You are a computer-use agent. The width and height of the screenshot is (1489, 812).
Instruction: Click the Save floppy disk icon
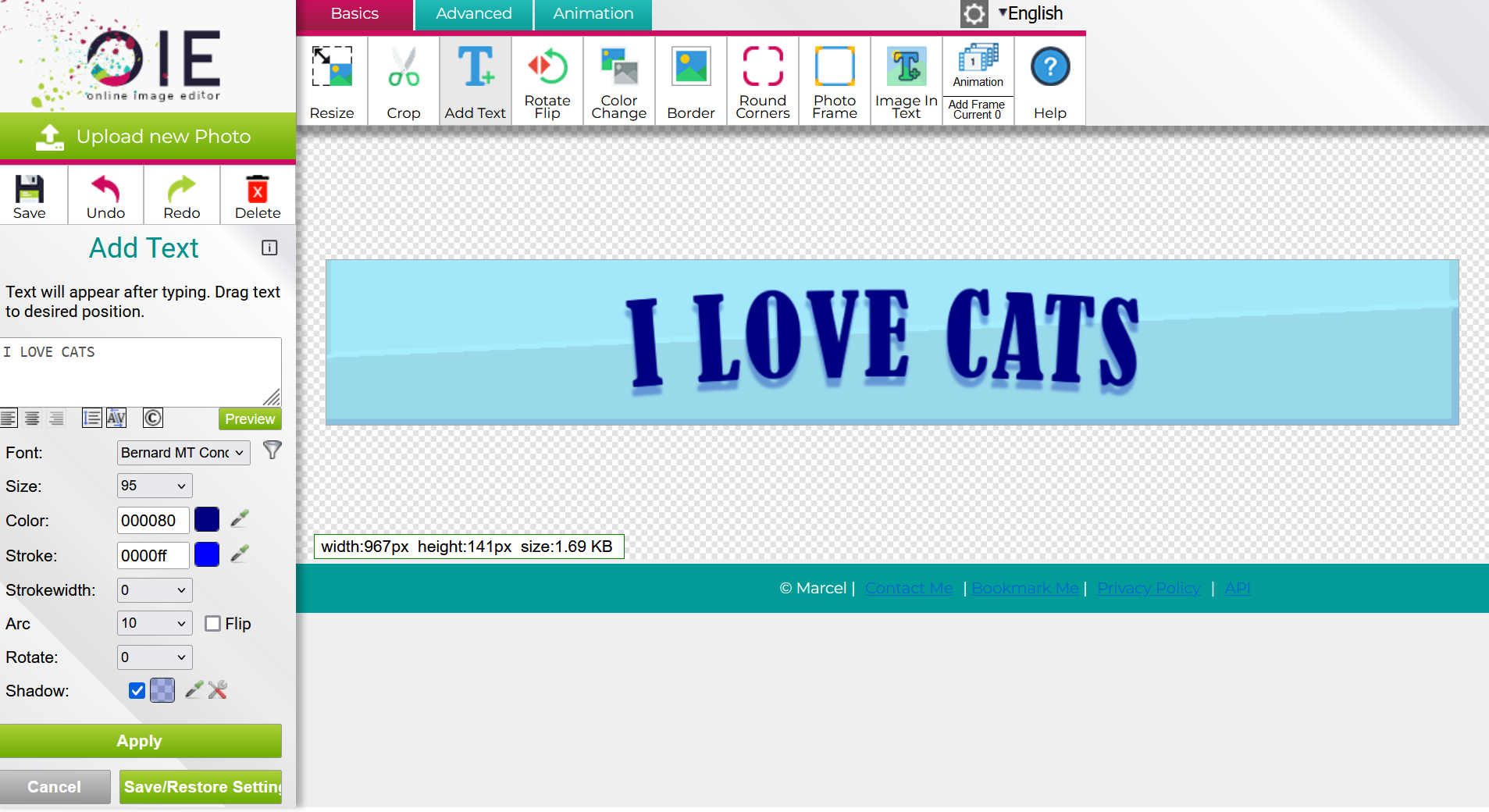[x=30, y=196]
